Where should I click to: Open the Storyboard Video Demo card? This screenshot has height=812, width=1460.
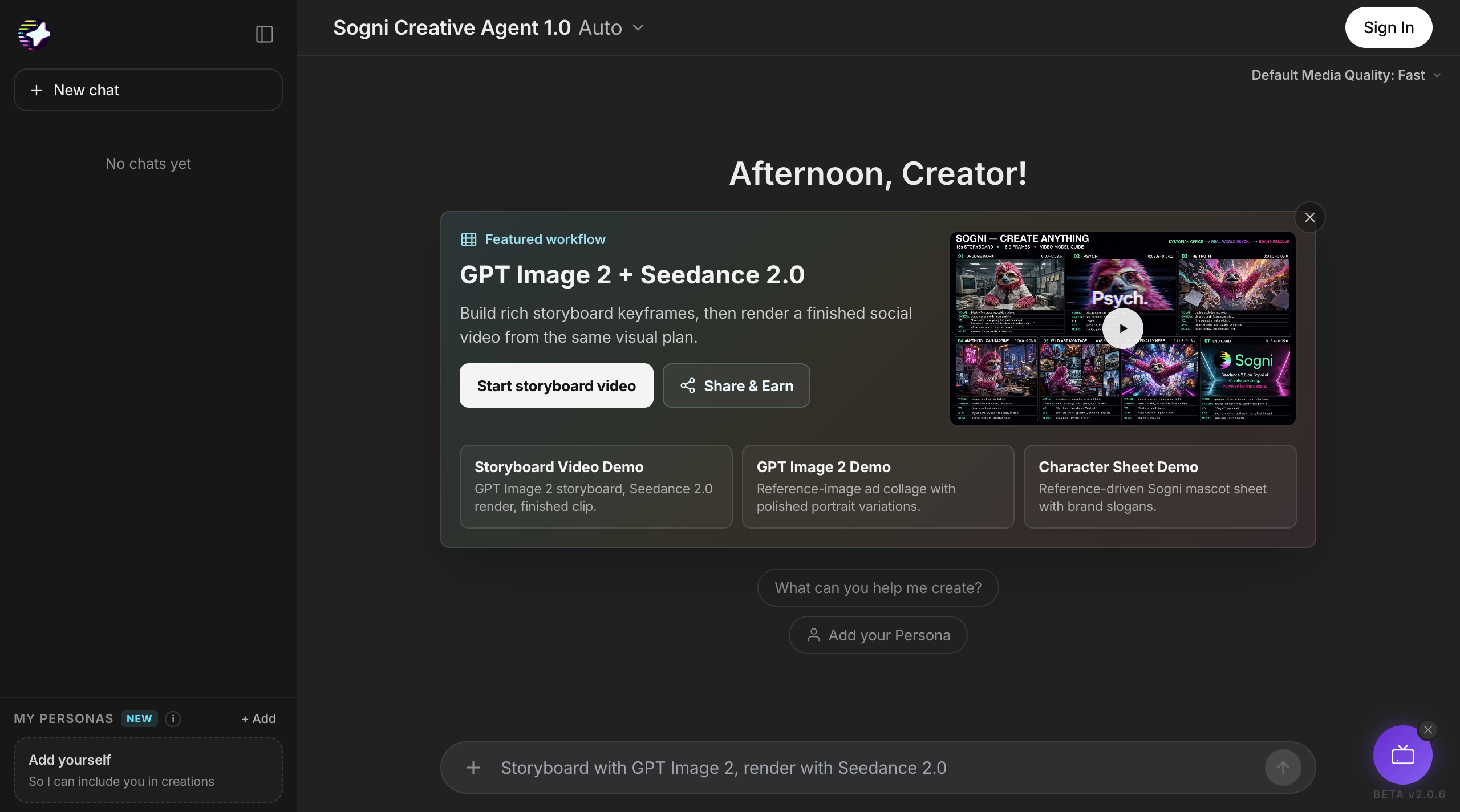click(596, 486)
